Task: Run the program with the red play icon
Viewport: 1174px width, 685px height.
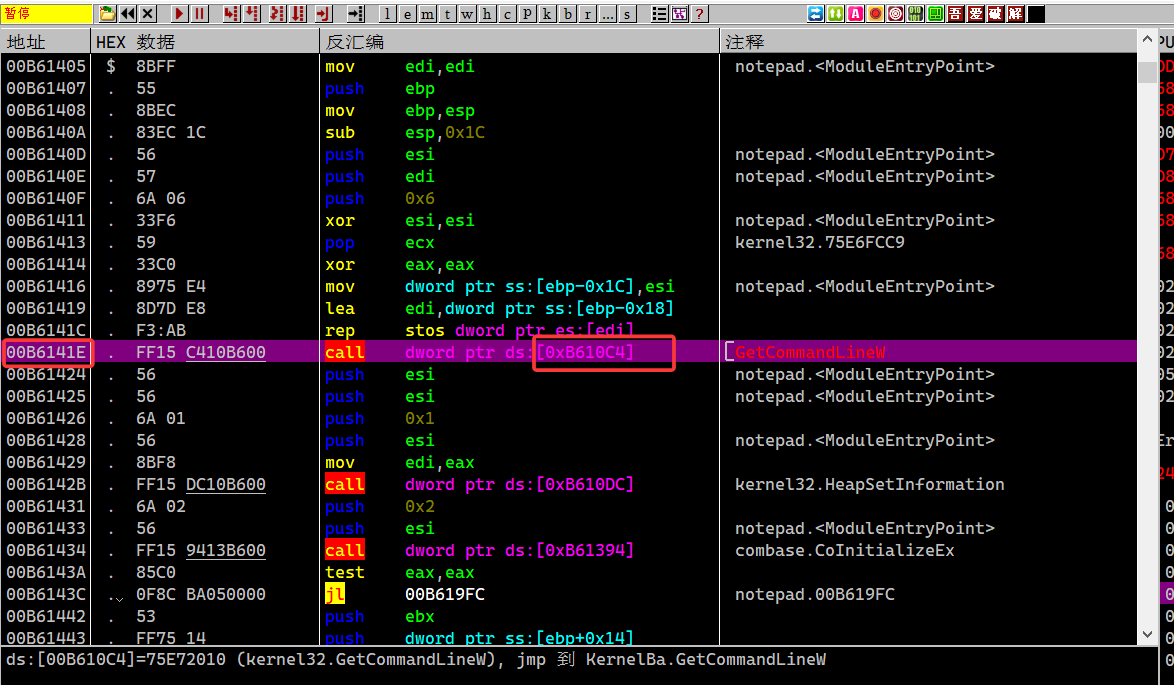Action: 180,13
